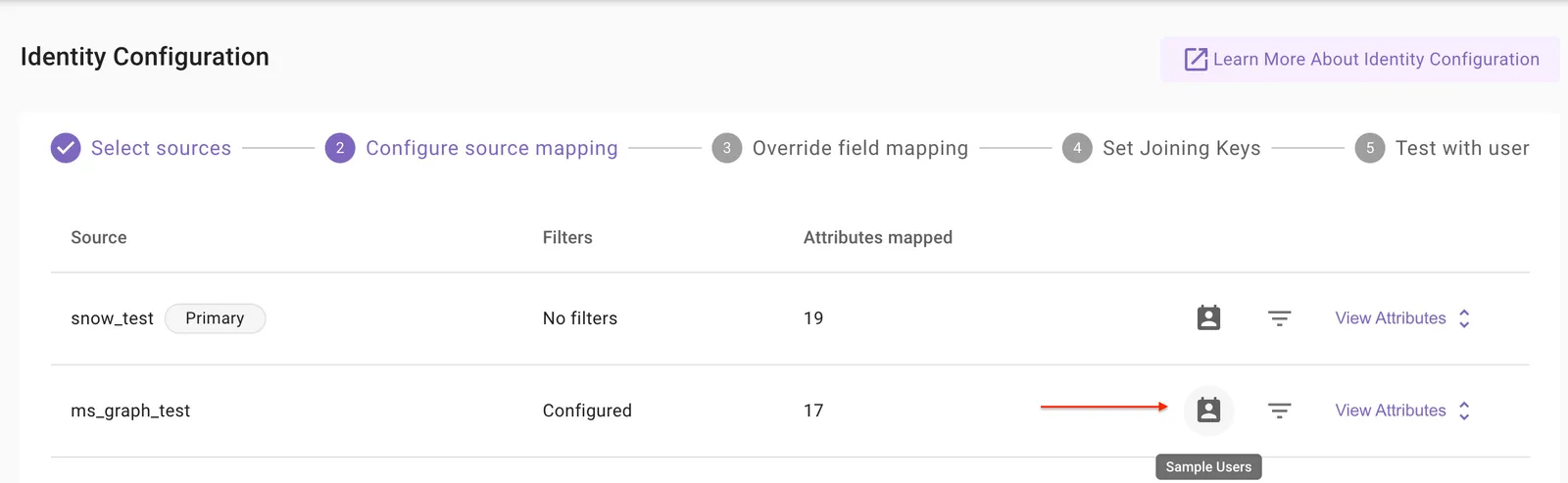Click the ms_graph_test source name
1568x483 pixels.
(x=130, y=411)
